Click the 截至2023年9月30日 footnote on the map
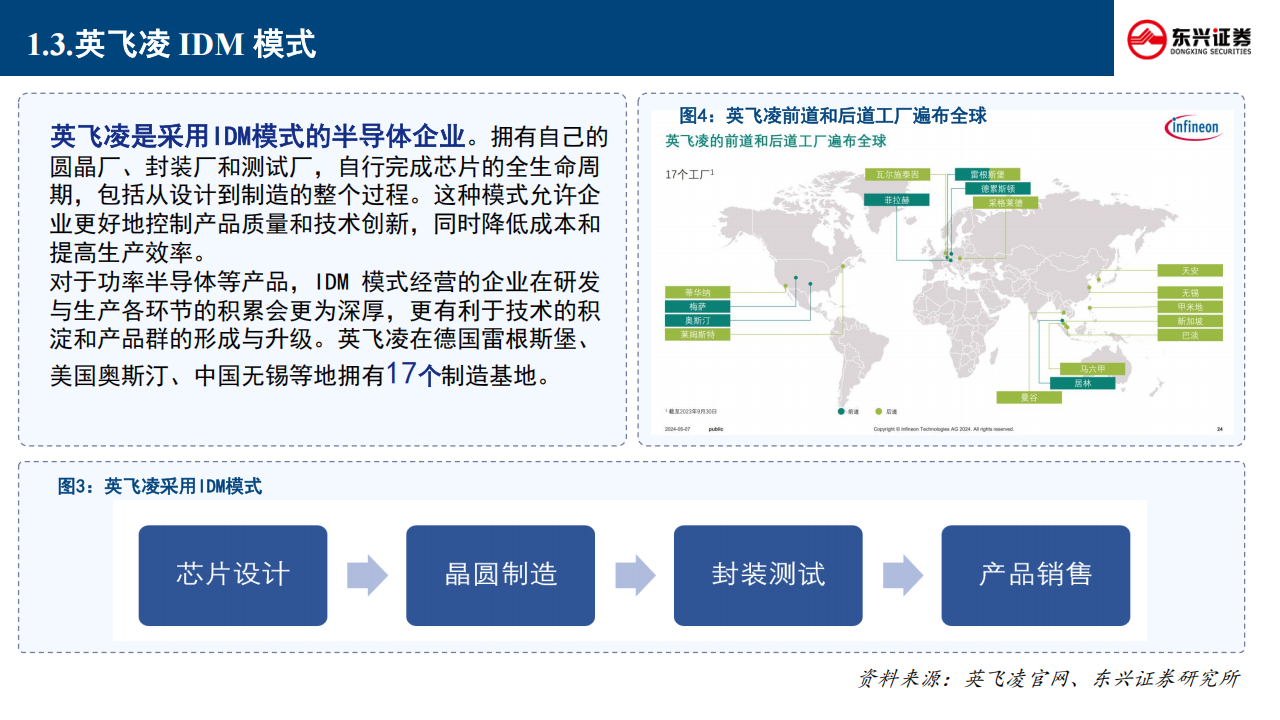Viewport: 1280px width, 720px height. coord(691,411)
